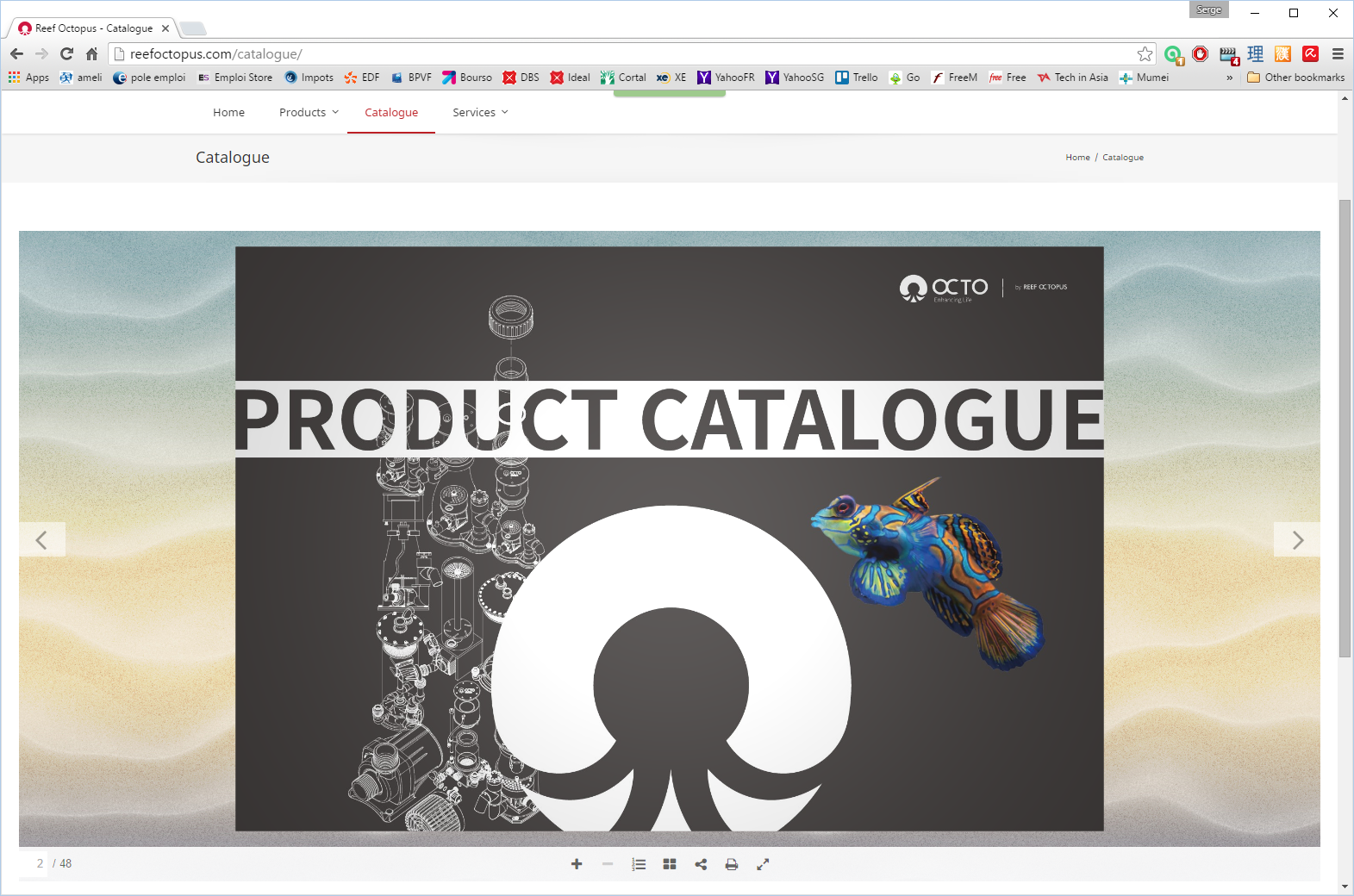Select Catalogue navigation item
Viewport: 1354px width, 896px height.
point(391,112)
